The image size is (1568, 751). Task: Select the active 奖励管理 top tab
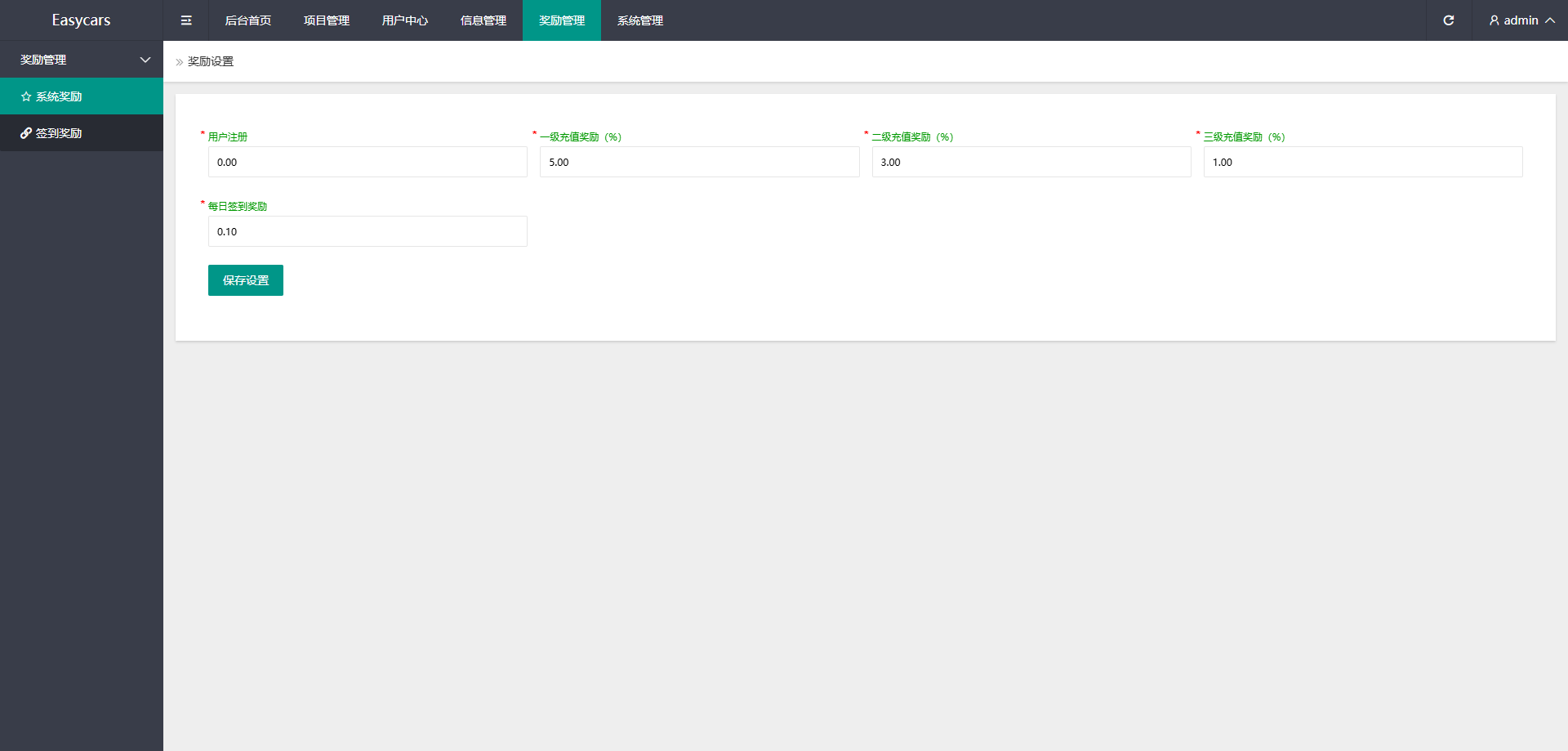[x=562, y=20]
